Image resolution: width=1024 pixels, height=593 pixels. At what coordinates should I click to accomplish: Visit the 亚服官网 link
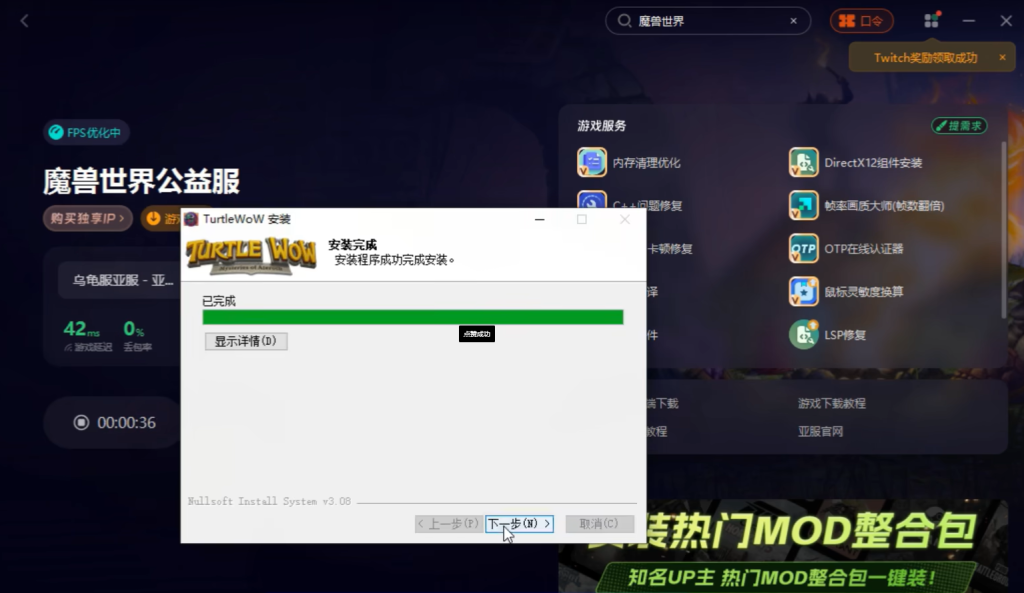click(x=820, y=432)
